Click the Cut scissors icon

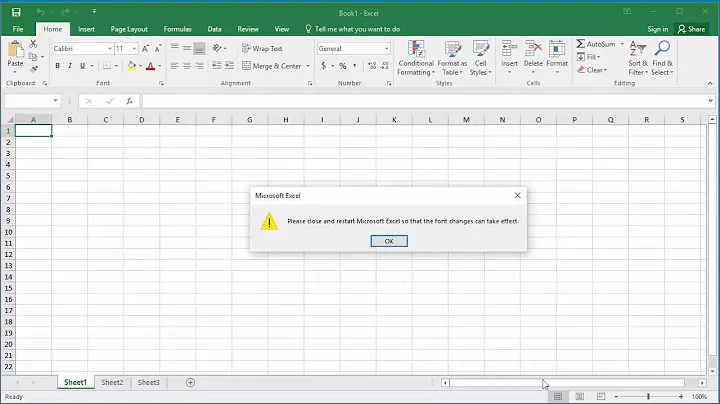click(33, 44)
